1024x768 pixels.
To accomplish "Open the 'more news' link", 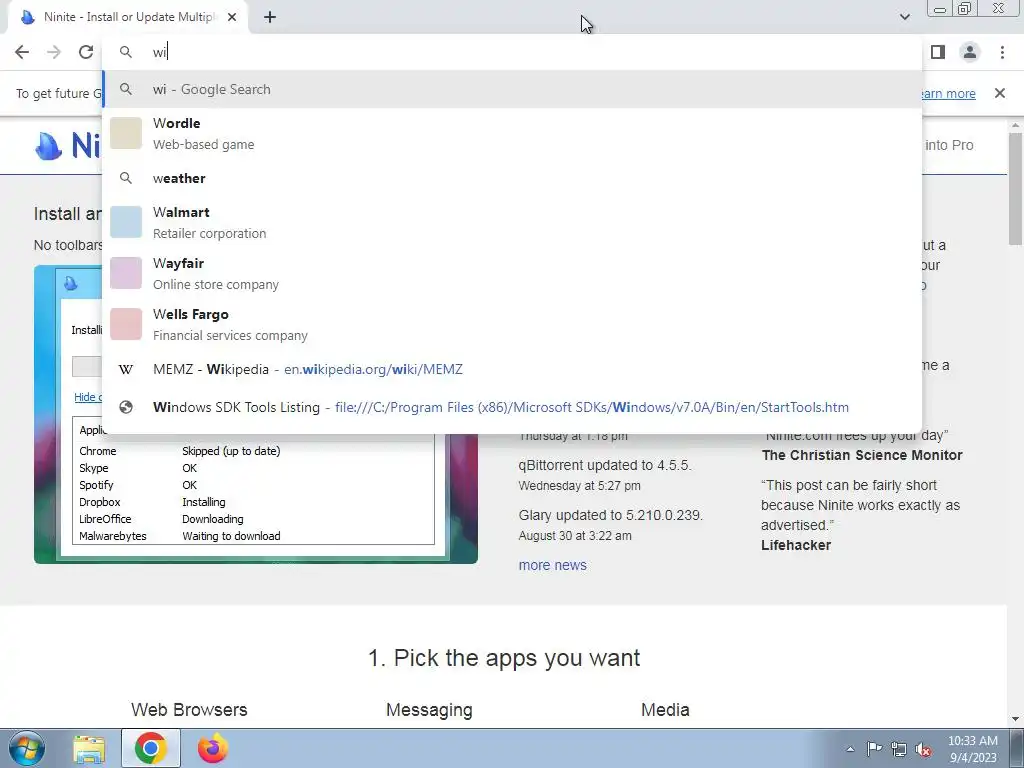I will (x=552, y=565).
